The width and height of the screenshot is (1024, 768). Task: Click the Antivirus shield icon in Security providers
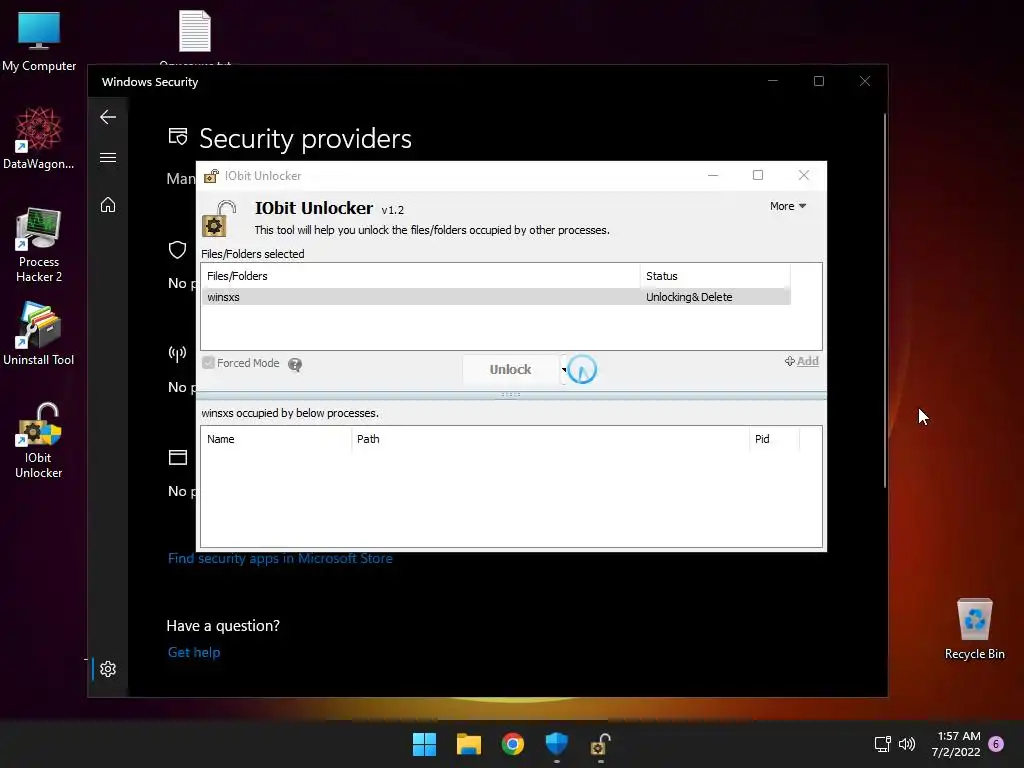click(x=178, y=249)
